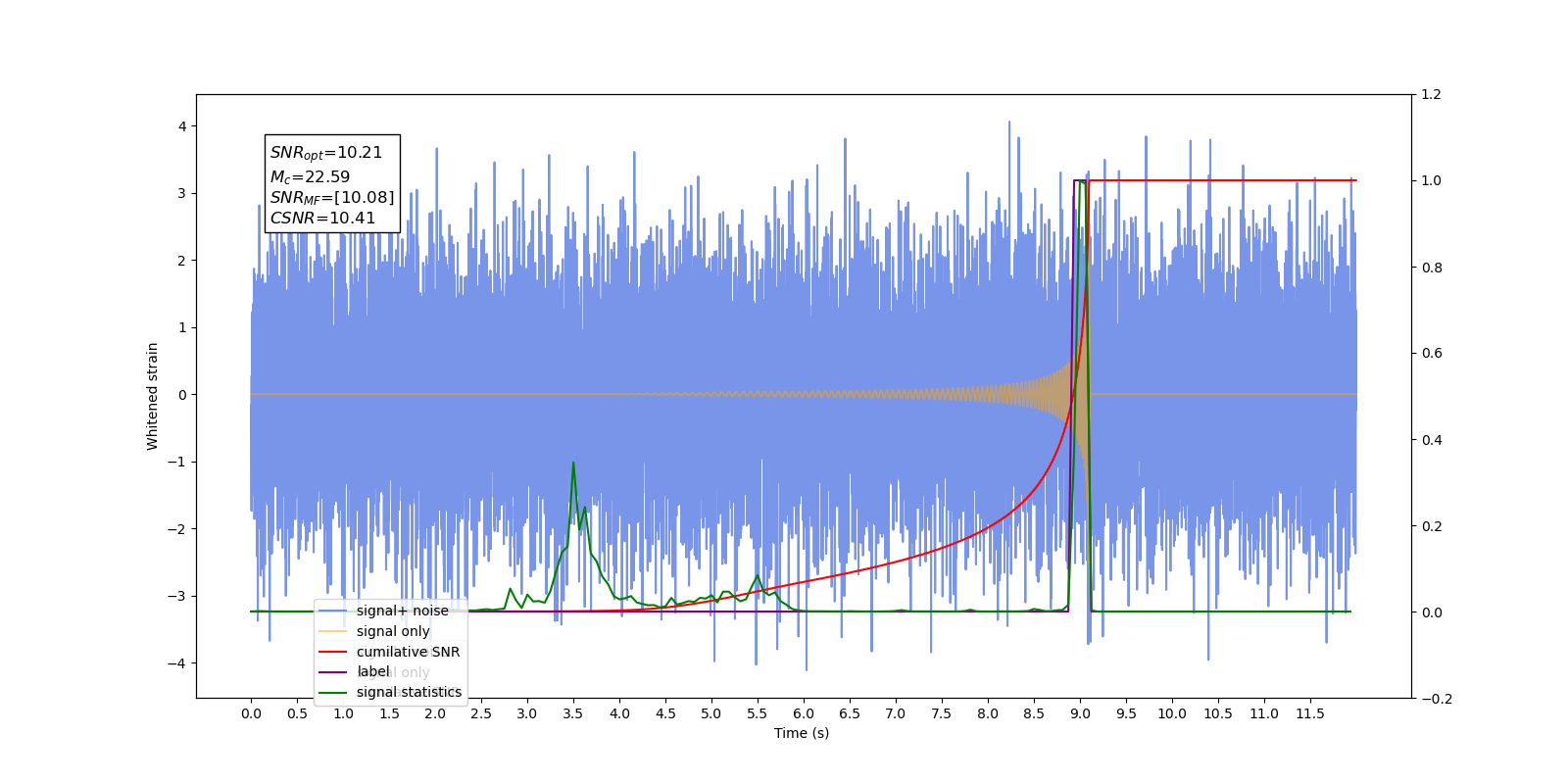Click left y-axis tick label −1
1568x784 pixels.
coord(176,462)
